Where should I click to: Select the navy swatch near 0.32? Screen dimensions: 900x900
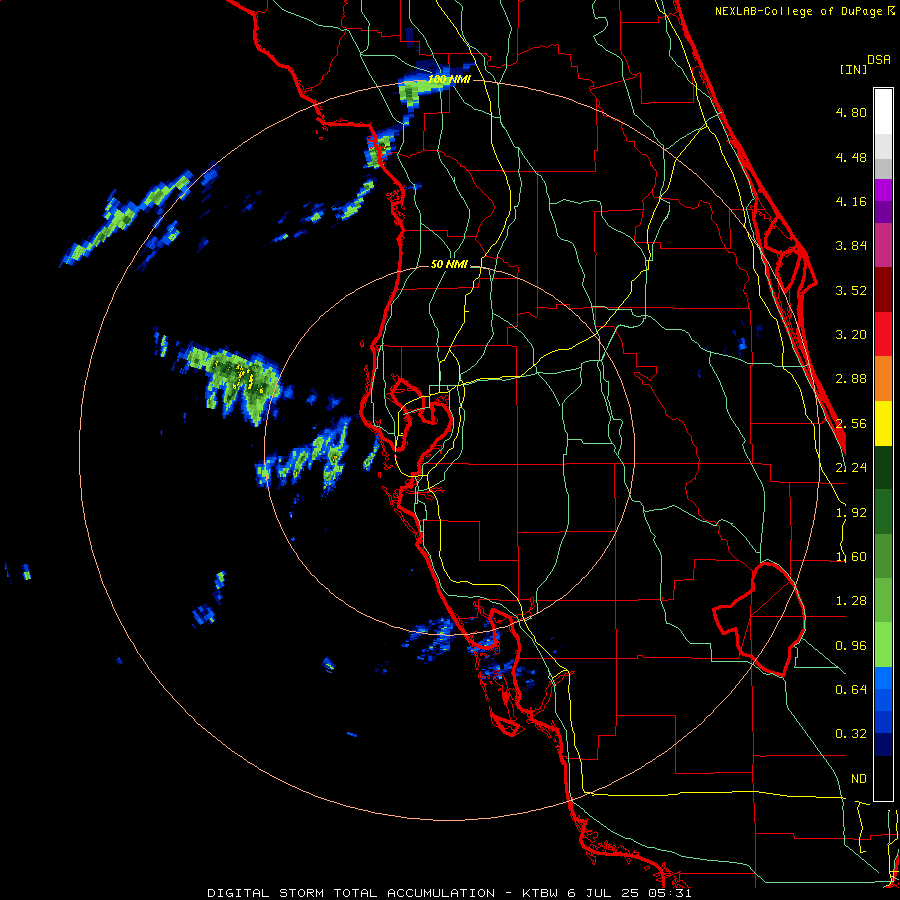(x=883, y=744)
